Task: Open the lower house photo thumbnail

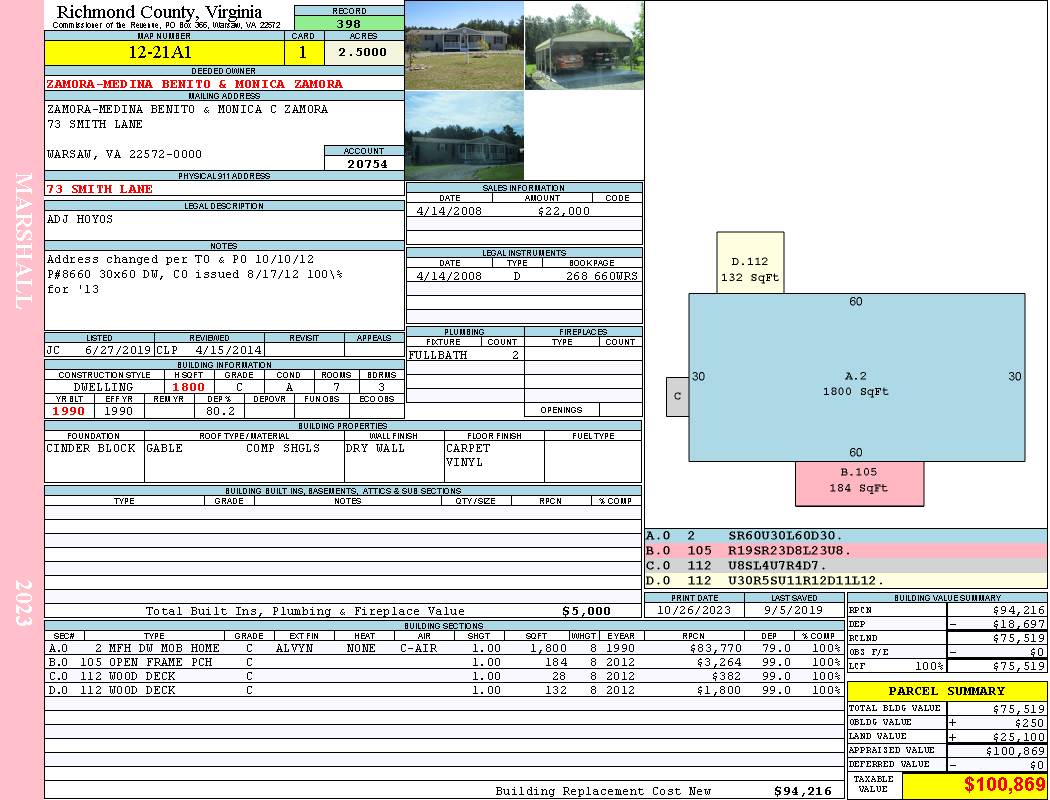Action: pyautogui.click(x=464, y=135)
